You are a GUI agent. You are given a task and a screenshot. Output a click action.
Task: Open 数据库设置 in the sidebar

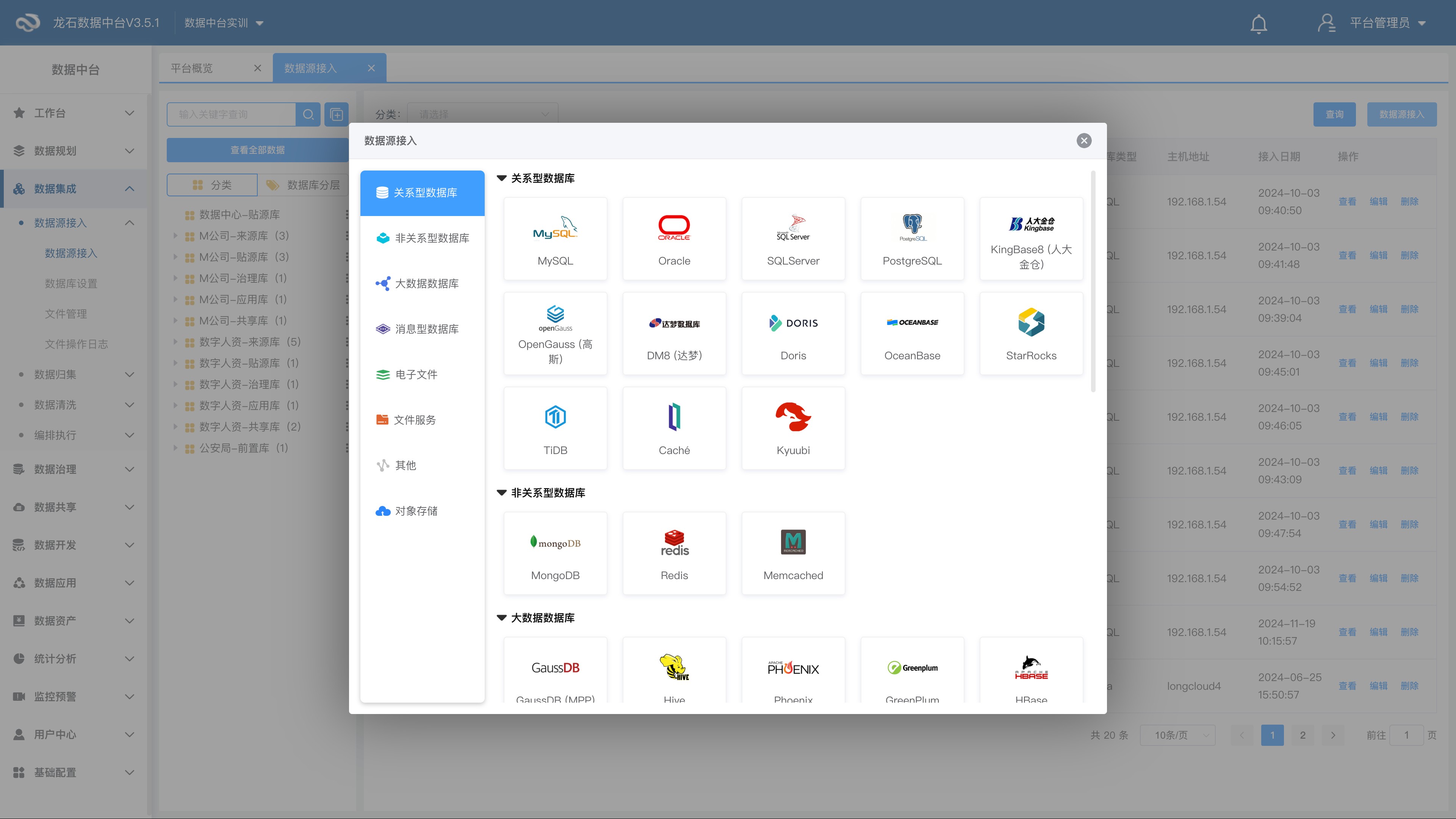click(x=71, y=284)
